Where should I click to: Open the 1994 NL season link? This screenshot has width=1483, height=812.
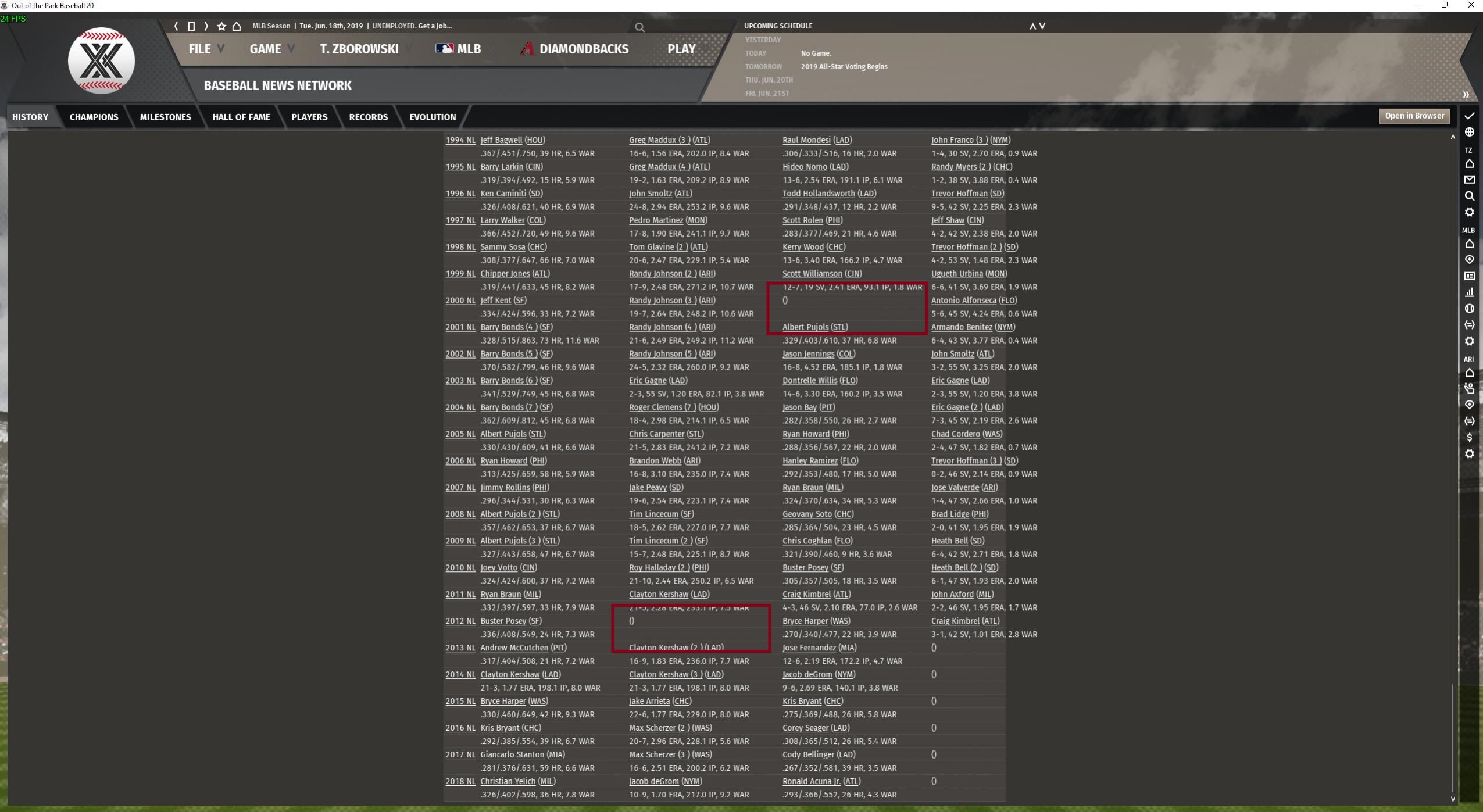pyautogui.click(x=460, y=140)
